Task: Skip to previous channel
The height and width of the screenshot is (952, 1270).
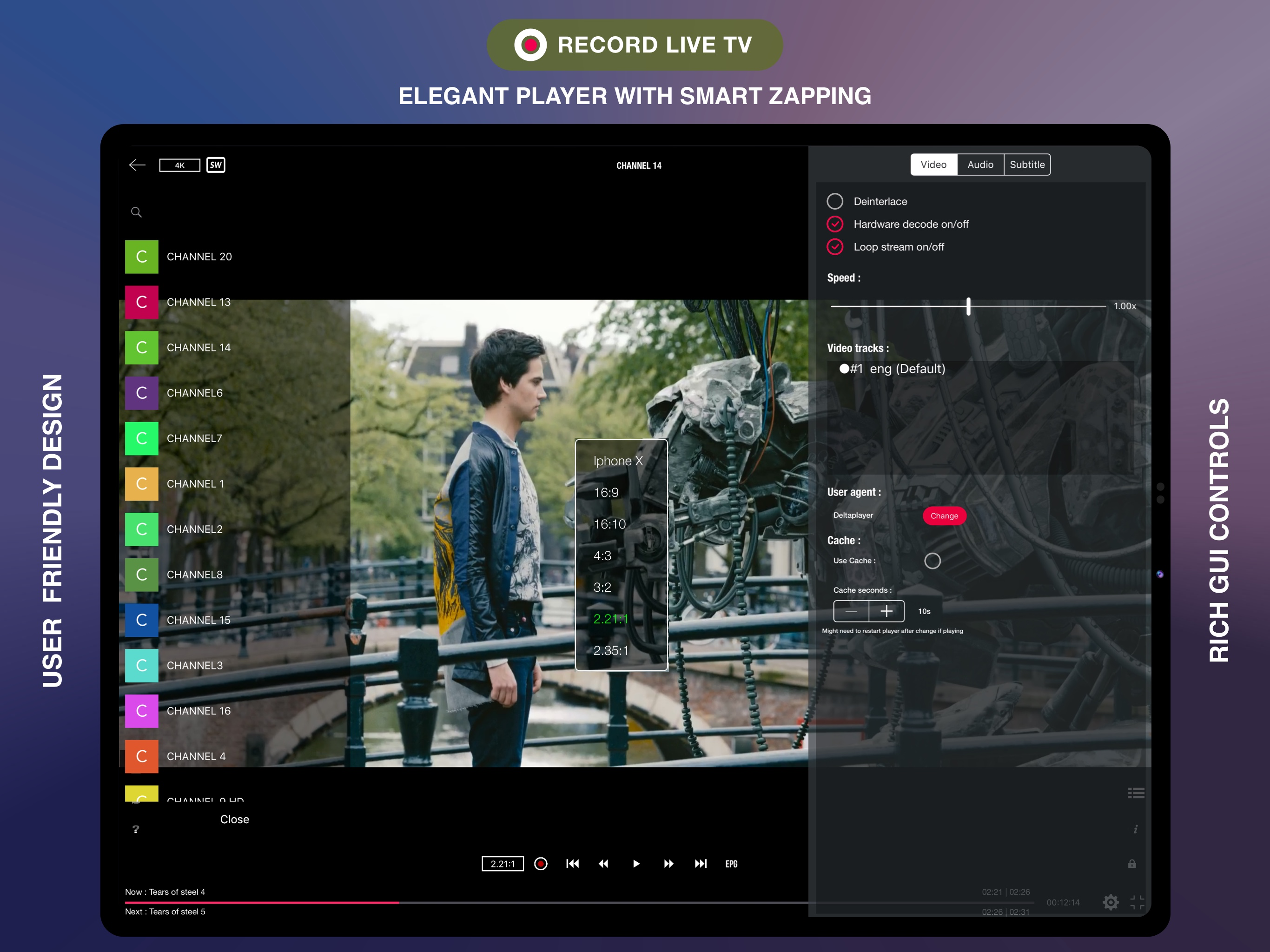Action: (x=572, y=864)
